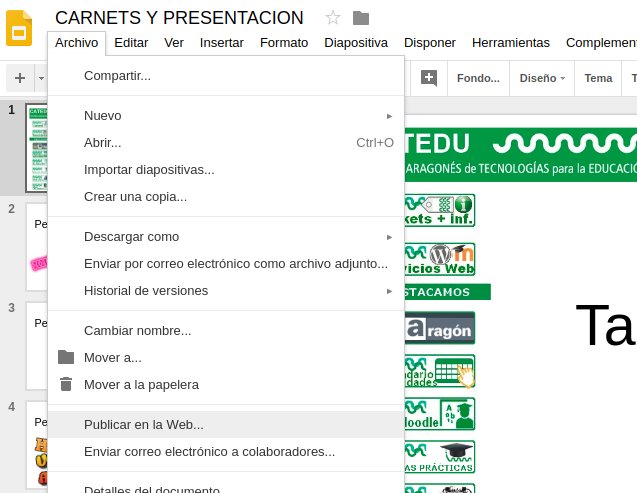Open the Diseño dropdown
This screenshot has height=493, width=637.
542,78
